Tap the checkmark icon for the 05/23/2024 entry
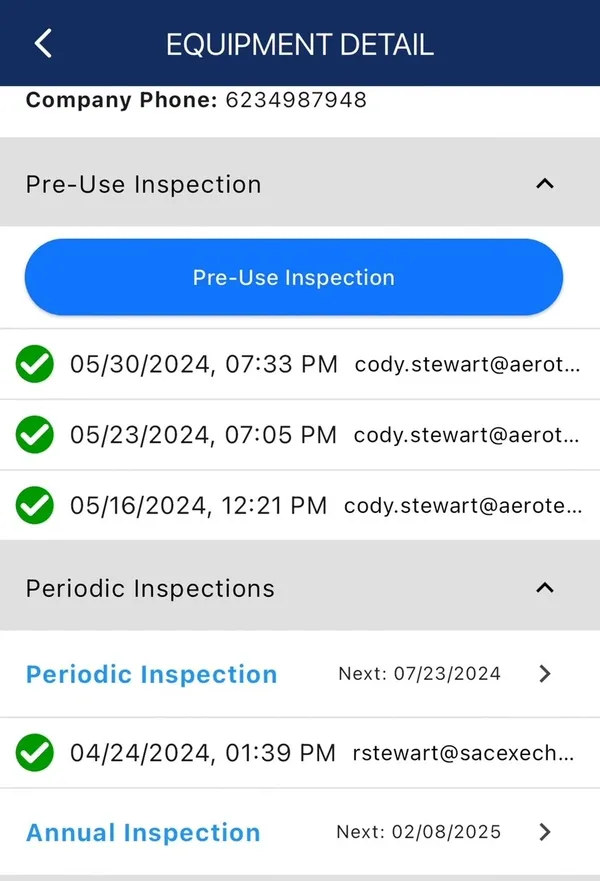The height and width of the screenshot is (881, 600). click(x=34, y=435)
